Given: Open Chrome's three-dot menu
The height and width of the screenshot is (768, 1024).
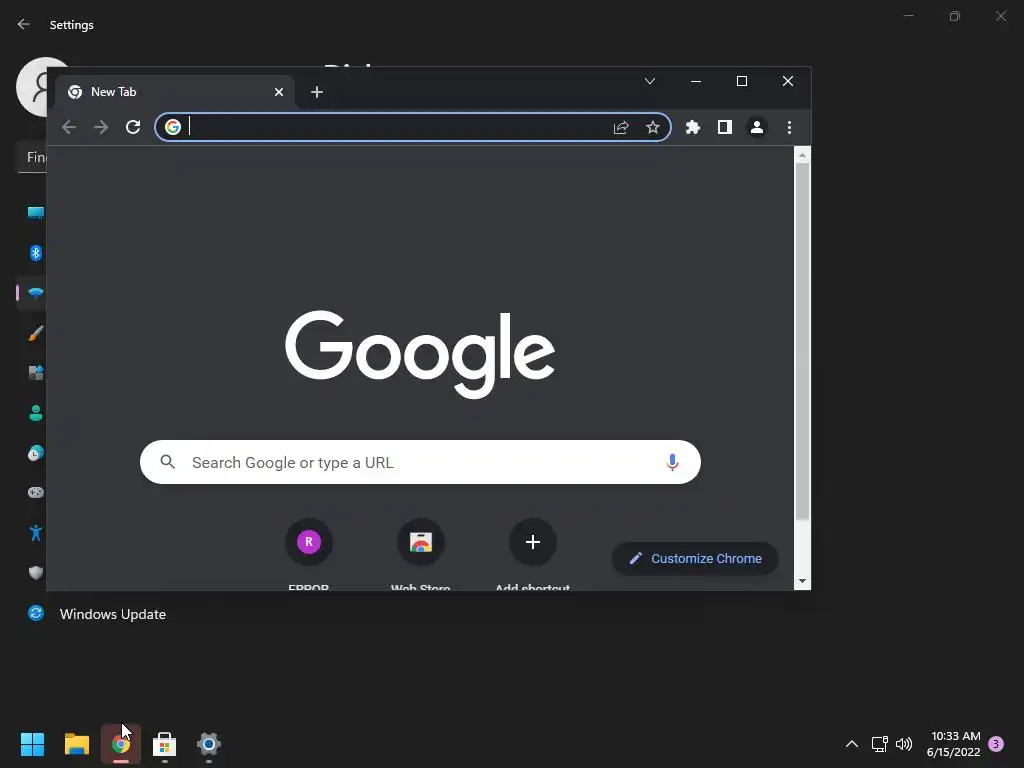Looking at the screenshot, I should (790, 127).
